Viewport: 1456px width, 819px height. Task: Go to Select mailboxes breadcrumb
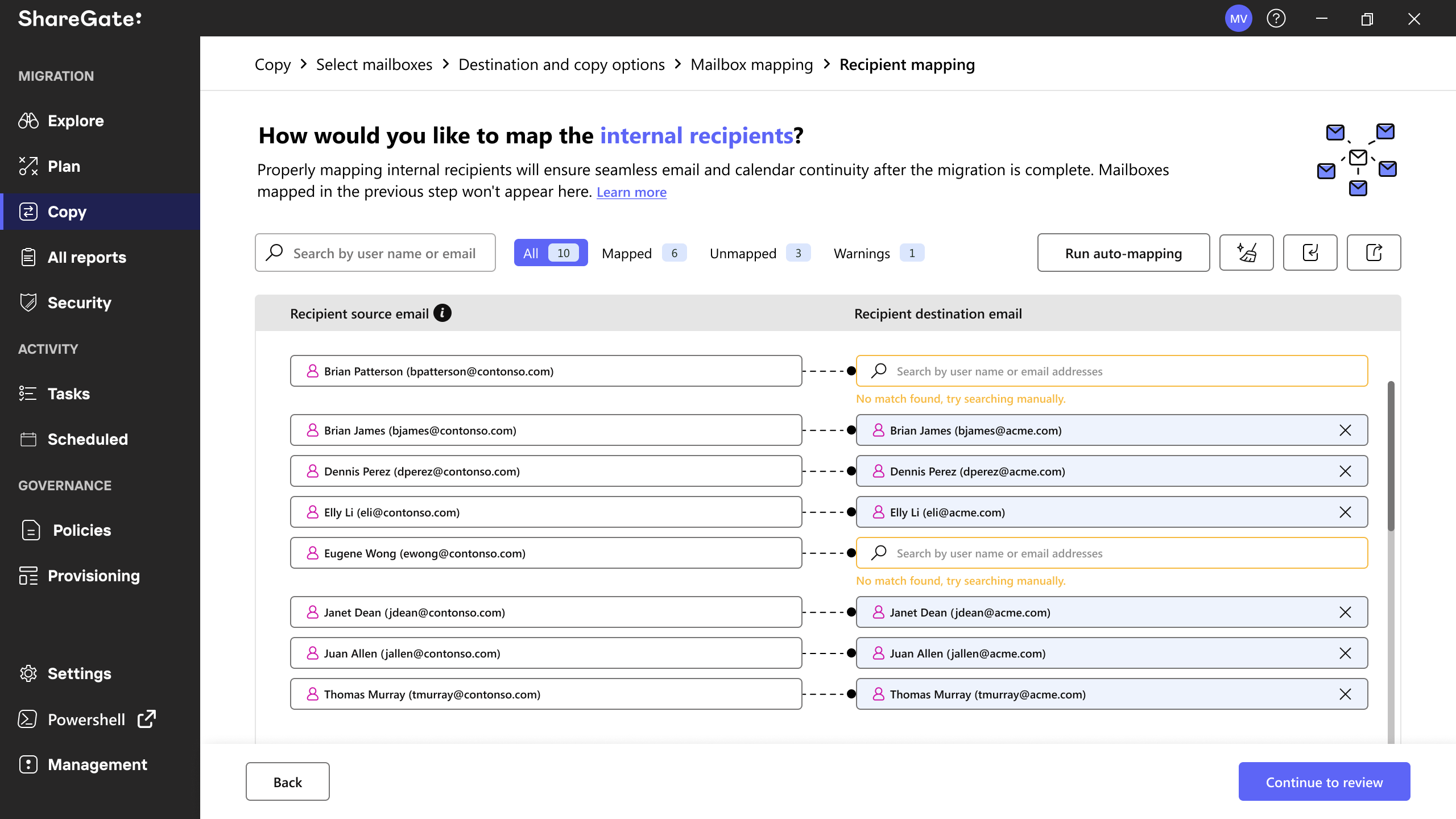(x=374, y=65)
